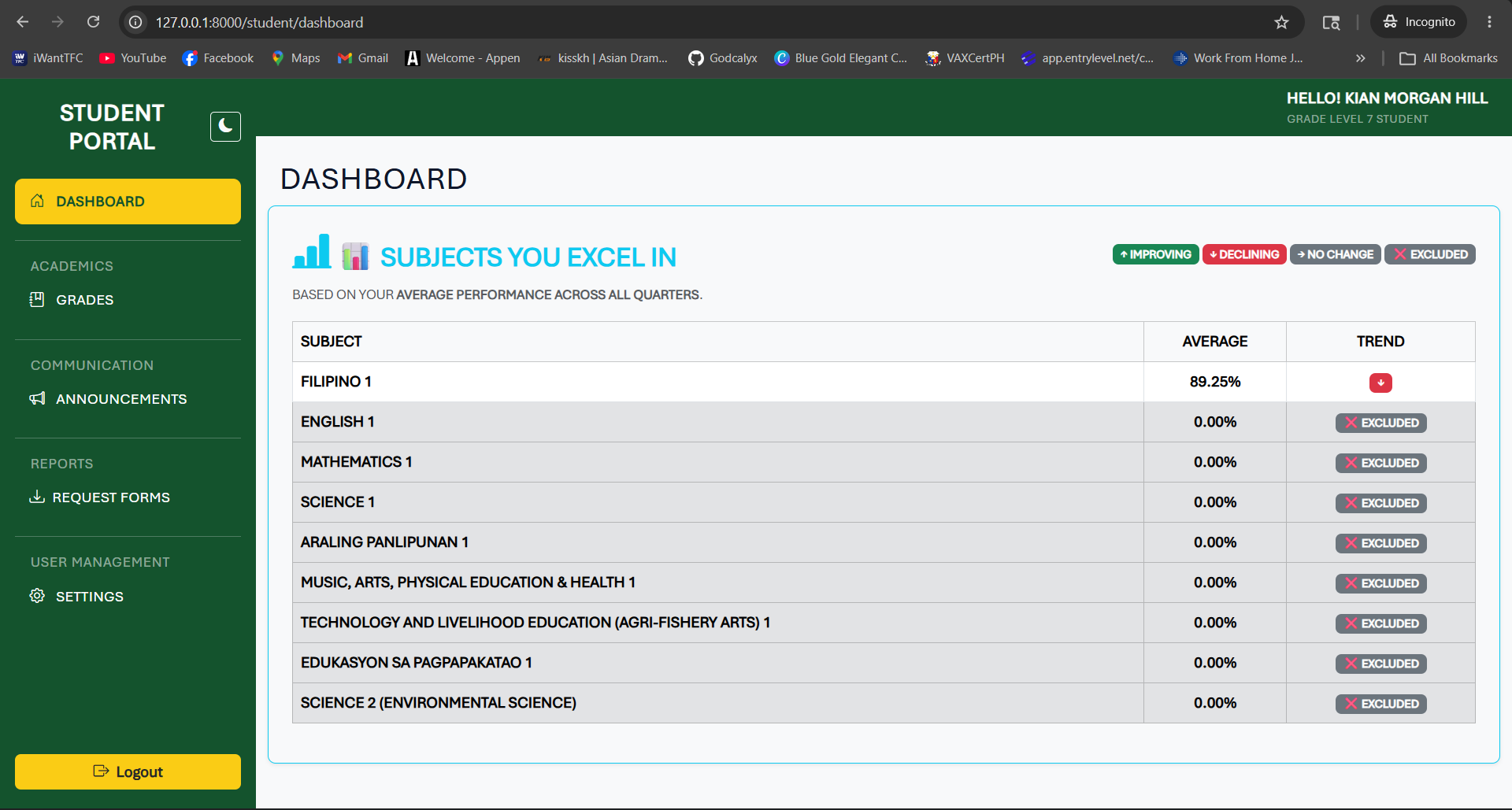Toggle dark mode with the moon icon

(225, 126)
